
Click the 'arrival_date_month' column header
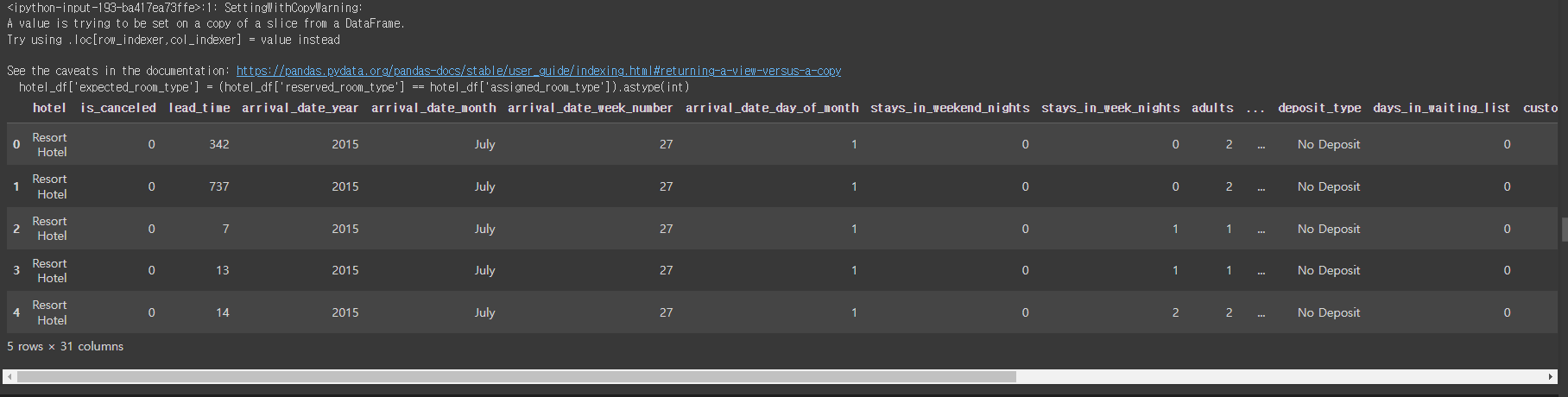(x=433, y=108)
